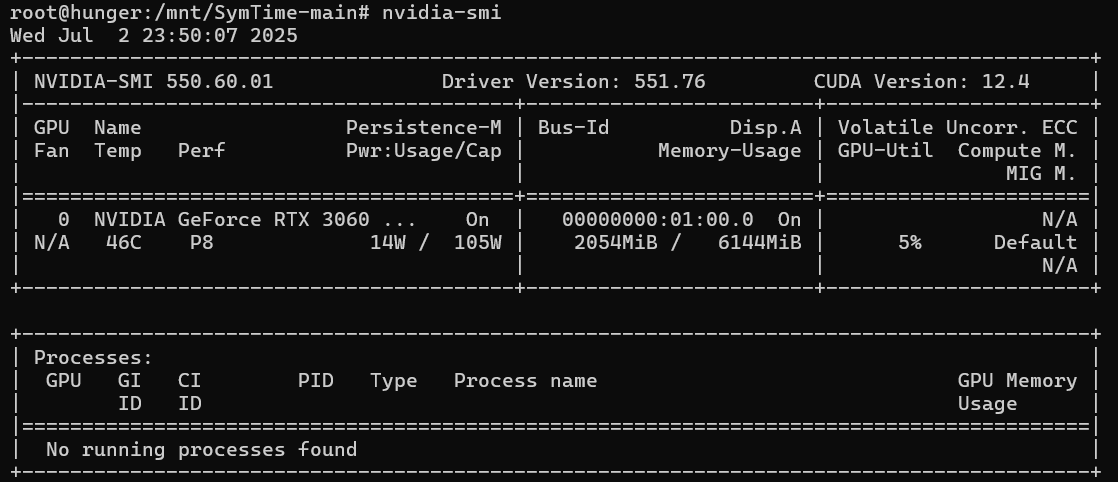Select the Driver Version 551.76 text
Screen dimensions: 1118x482
pos(573,81)
